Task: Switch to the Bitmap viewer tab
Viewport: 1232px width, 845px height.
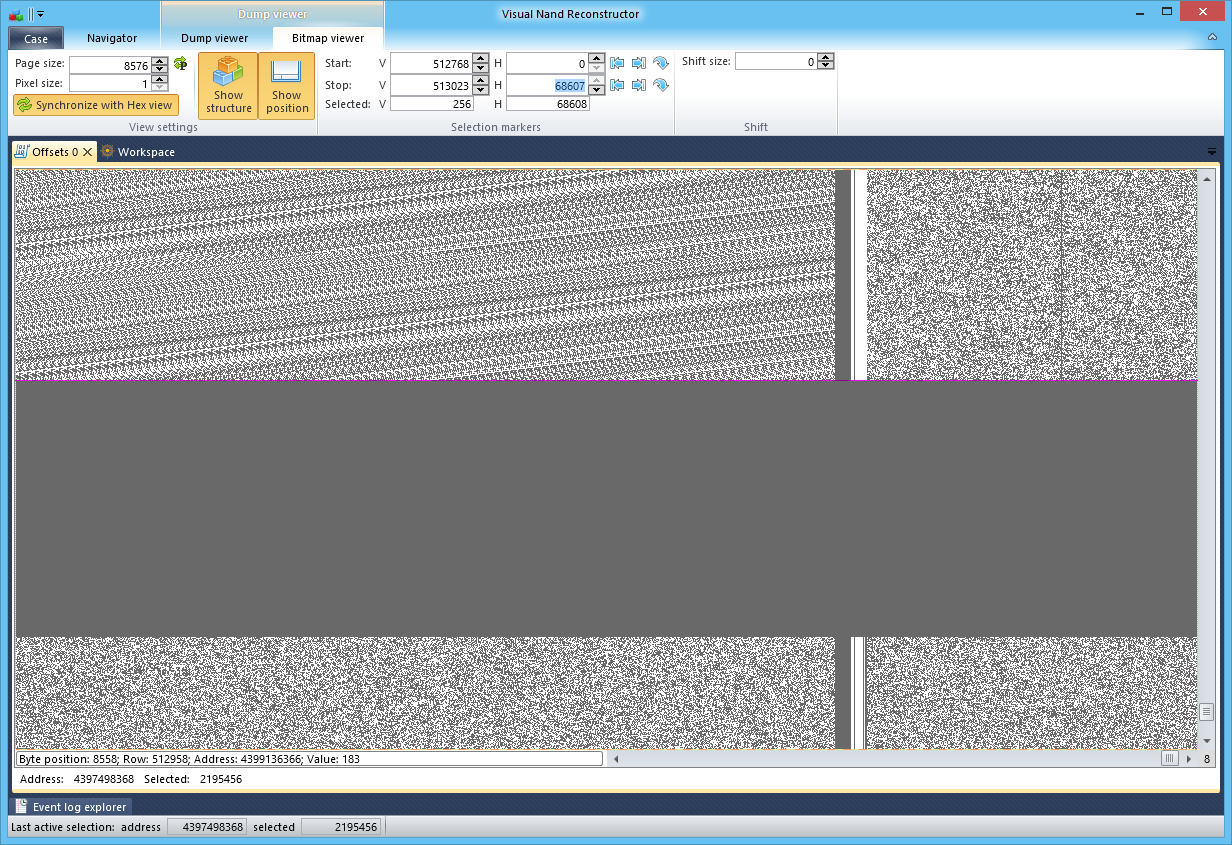Action: tap(328, 38)
